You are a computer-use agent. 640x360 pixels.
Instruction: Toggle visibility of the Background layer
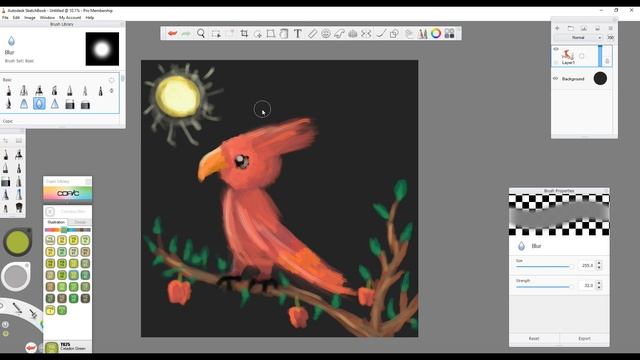tap(556, 78)
